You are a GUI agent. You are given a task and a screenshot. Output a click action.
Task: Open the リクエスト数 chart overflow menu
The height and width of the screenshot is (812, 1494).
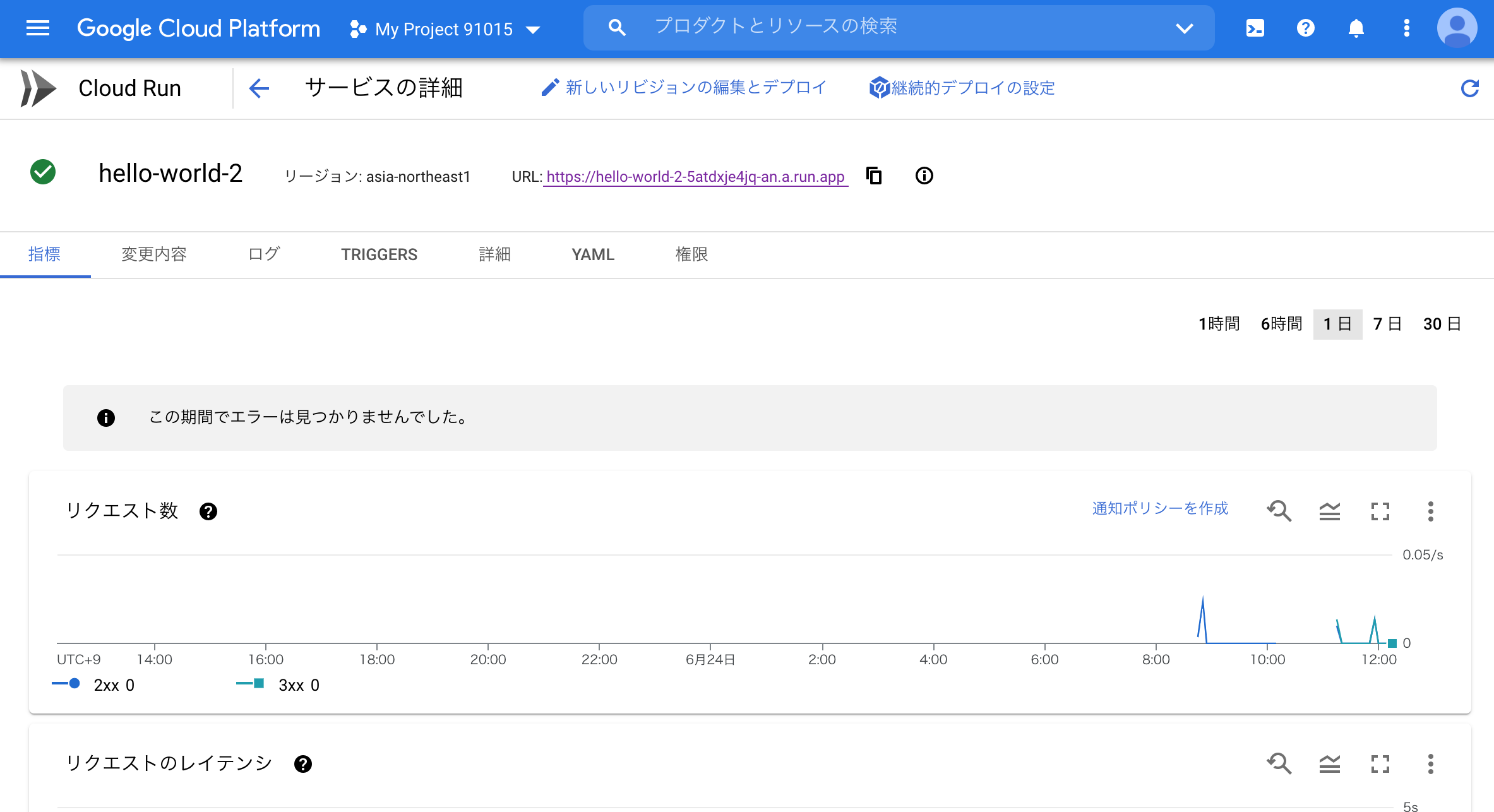click(1430, 511)
